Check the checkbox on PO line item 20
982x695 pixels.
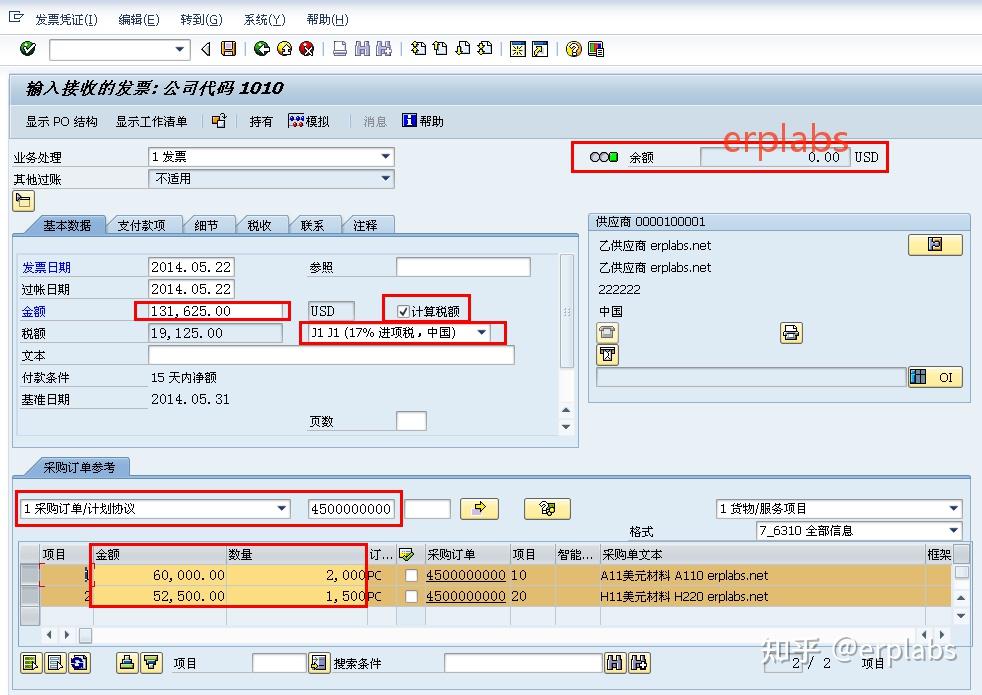click(x=412, y=596)
